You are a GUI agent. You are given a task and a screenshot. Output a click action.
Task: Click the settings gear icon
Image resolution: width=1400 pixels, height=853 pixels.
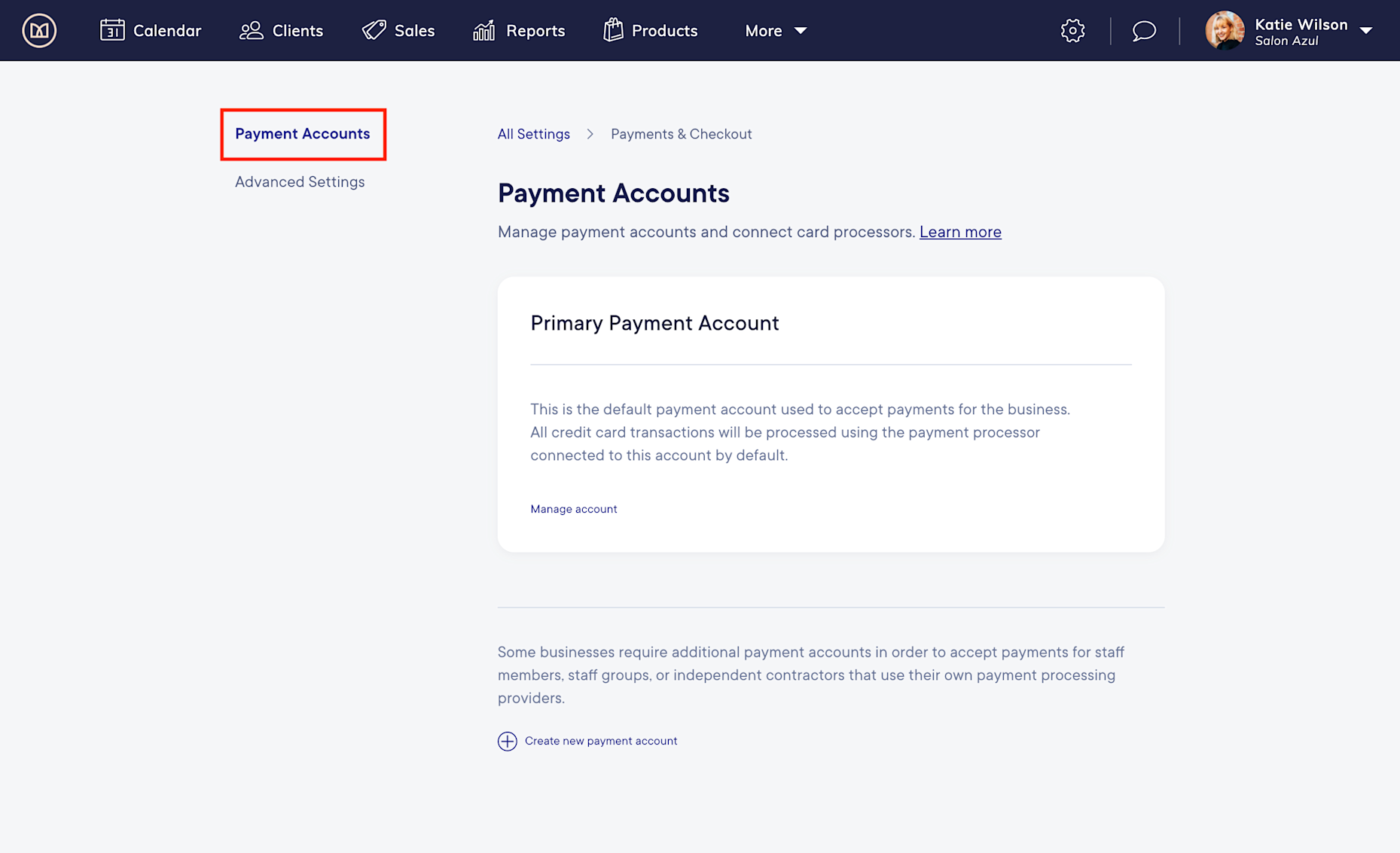(1072, 30)
